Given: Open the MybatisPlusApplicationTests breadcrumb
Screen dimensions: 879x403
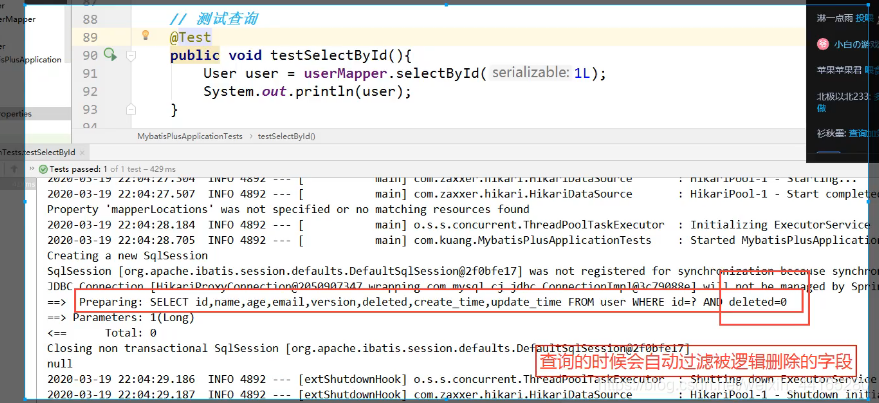Looking at the screenshot, I should pos(190,136).
